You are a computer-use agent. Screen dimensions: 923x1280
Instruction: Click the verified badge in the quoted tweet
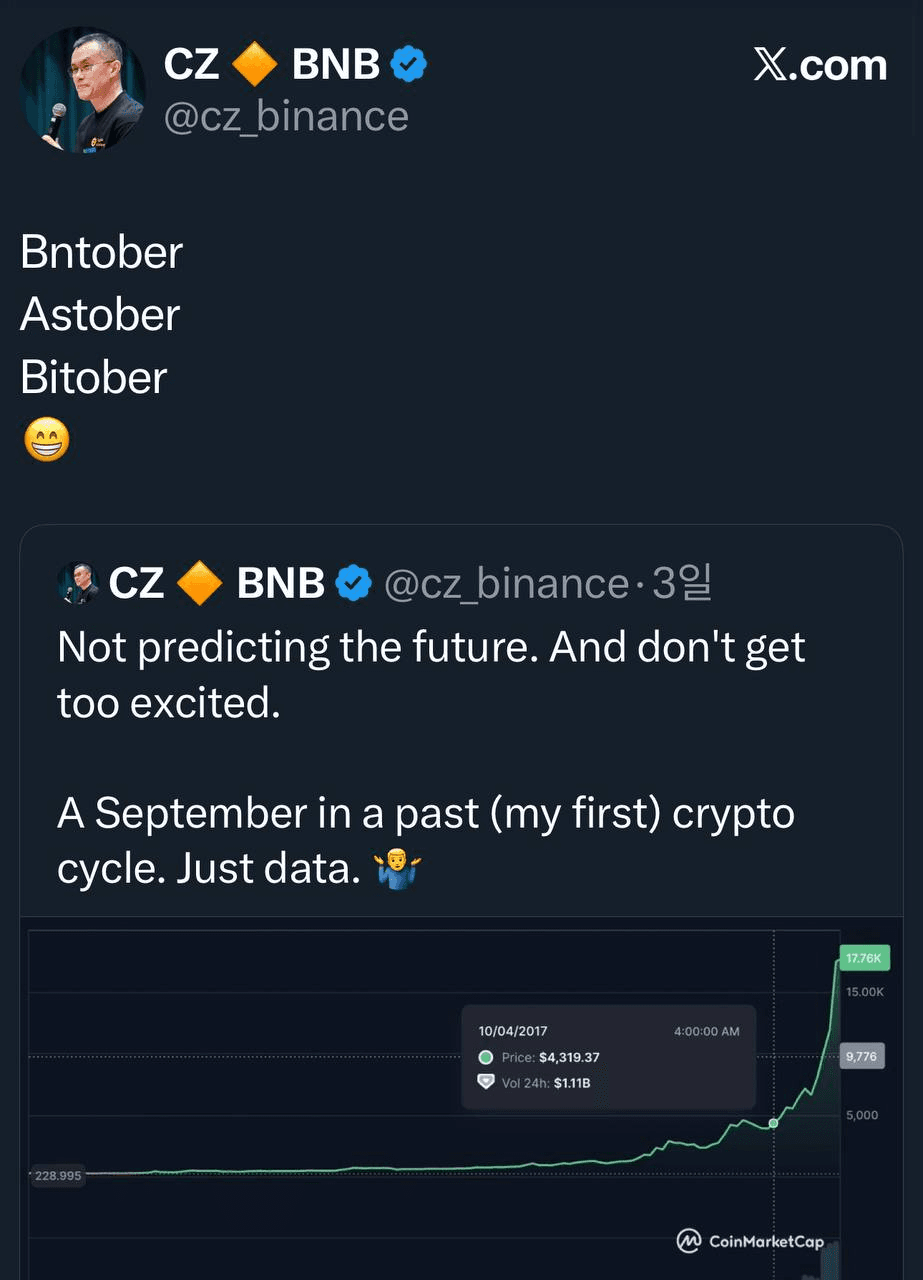coord(353,583)
